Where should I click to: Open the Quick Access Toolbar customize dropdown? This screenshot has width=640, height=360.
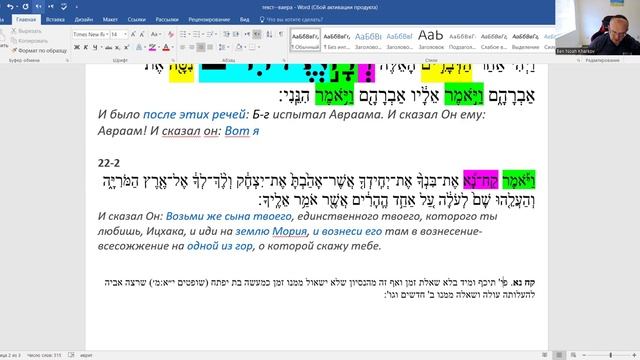(76, 7)
